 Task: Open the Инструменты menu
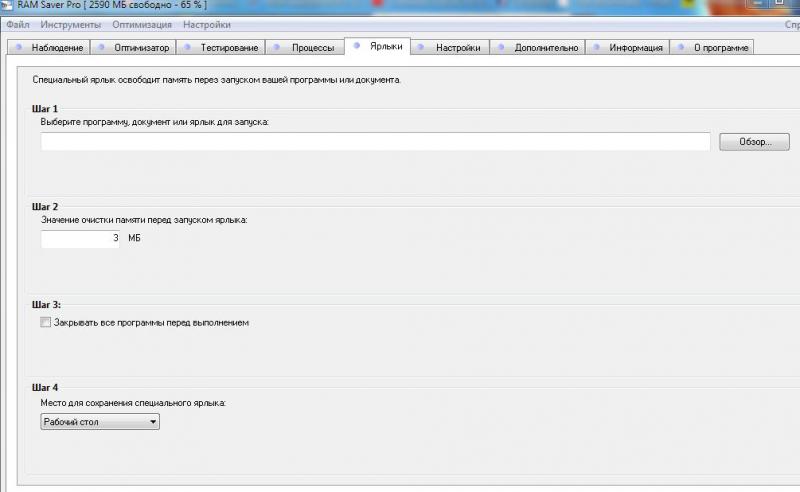coord(70,24)
